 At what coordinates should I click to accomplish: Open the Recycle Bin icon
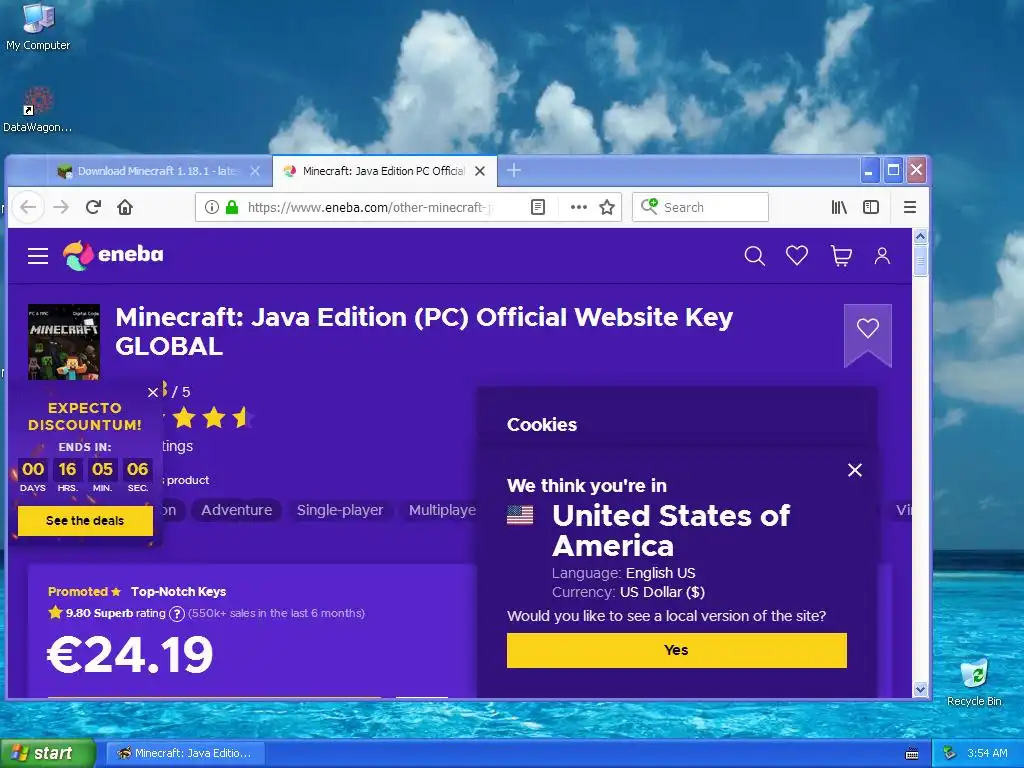[974, 682]
